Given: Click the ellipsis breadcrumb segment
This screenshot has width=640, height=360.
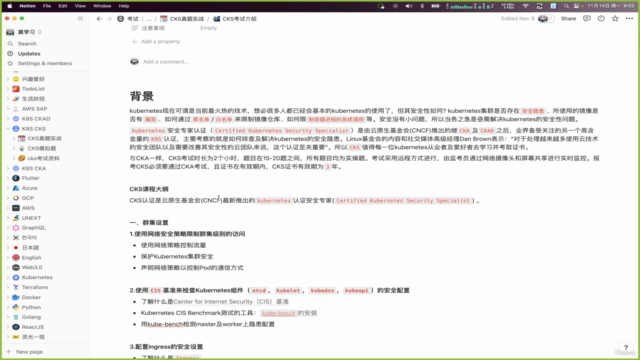Looking at the screenshot, I should 149,19.
